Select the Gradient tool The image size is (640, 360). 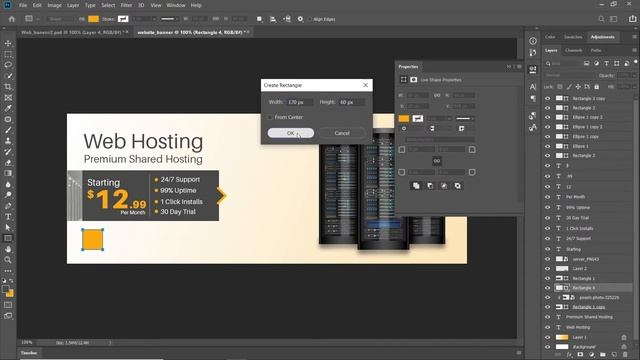tap(8, 173)
